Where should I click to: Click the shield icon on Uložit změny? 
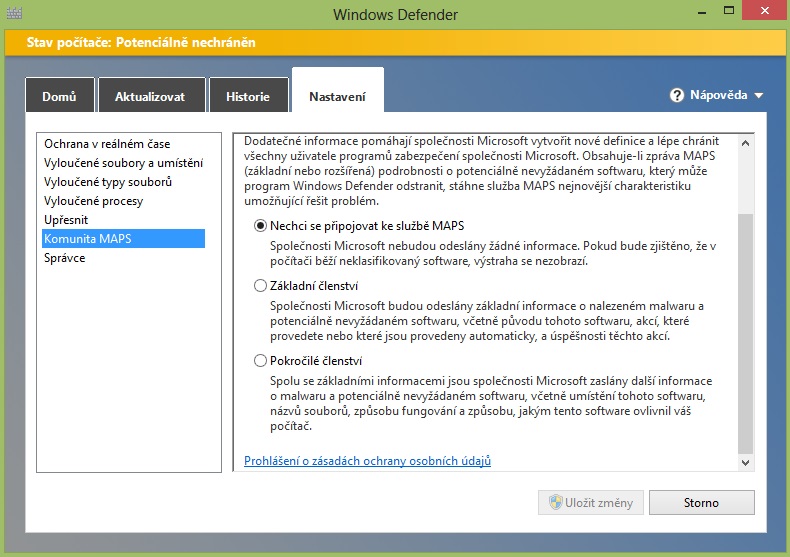point(555,502)
